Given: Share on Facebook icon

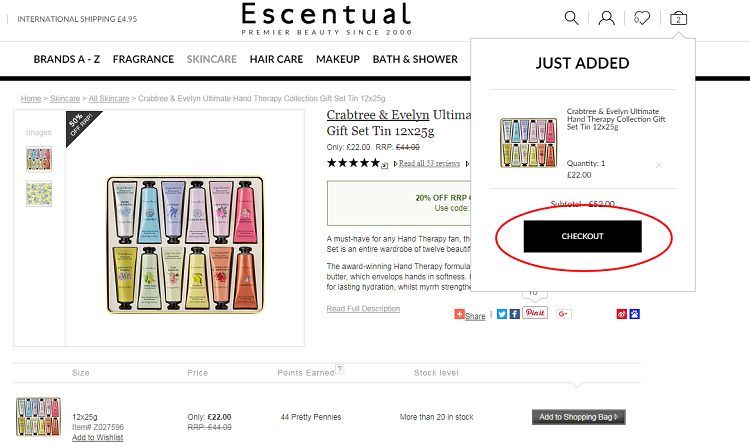Looking at the screenshot, I should click(514, 314).
